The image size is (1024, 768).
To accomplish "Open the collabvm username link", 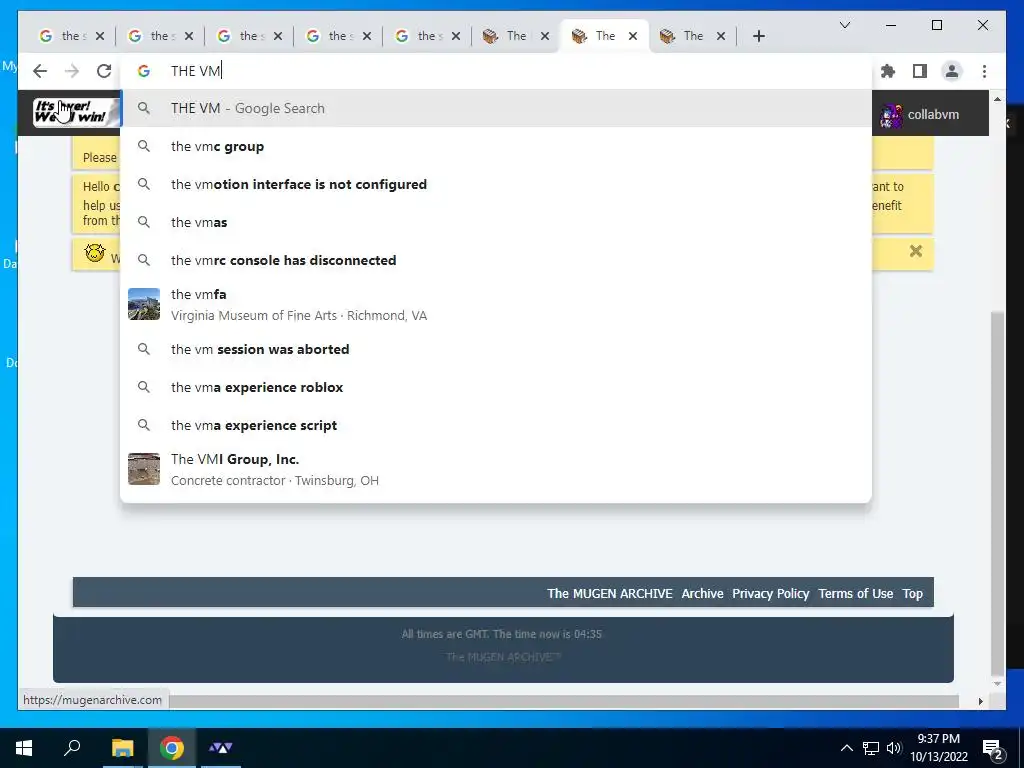I will coord(933,114).
